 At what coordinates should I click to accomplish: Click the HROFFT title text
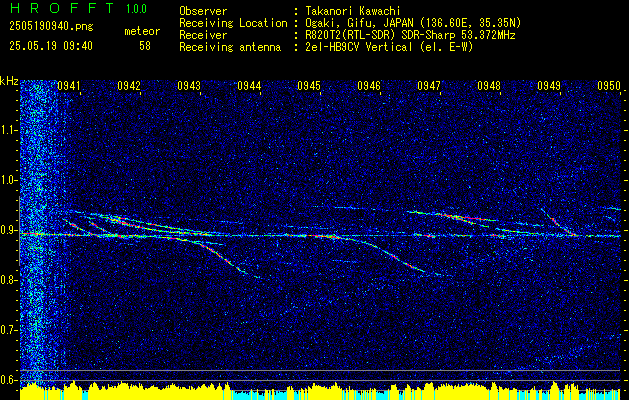(62, 8)
